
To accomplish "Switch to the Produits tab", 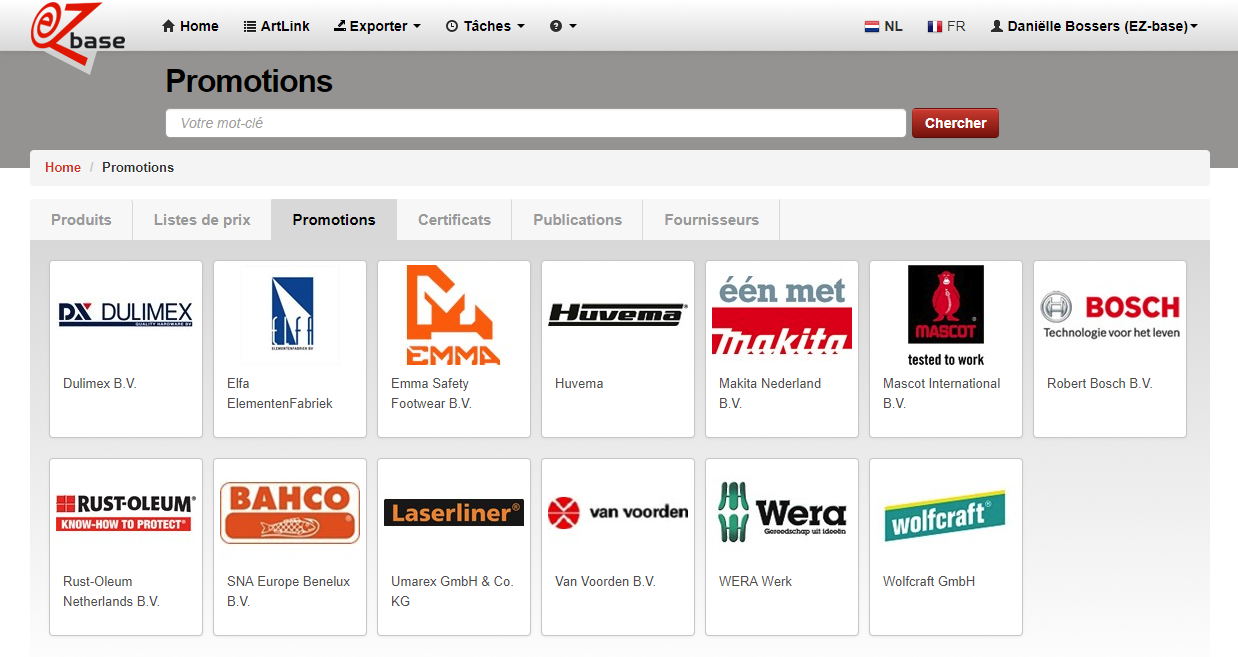I will pyautogui.click(x=81, y=220).
